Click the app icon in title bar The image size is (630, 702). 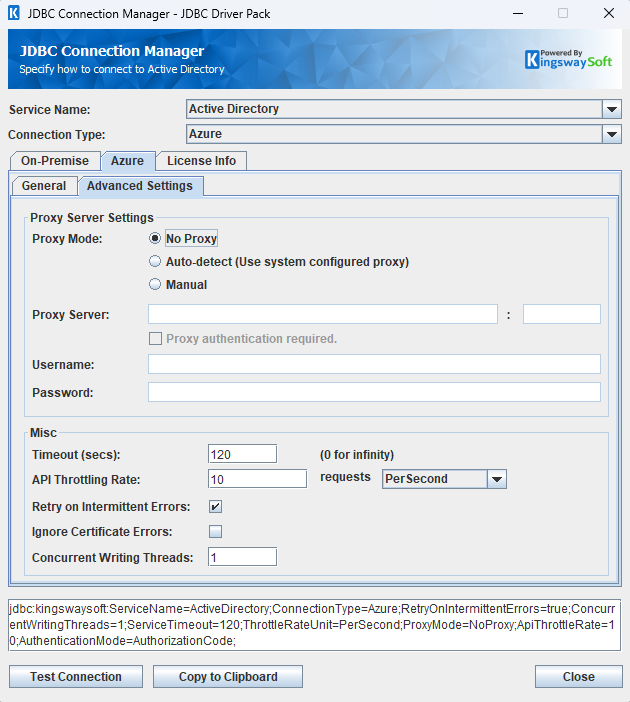tap(14, 14)
